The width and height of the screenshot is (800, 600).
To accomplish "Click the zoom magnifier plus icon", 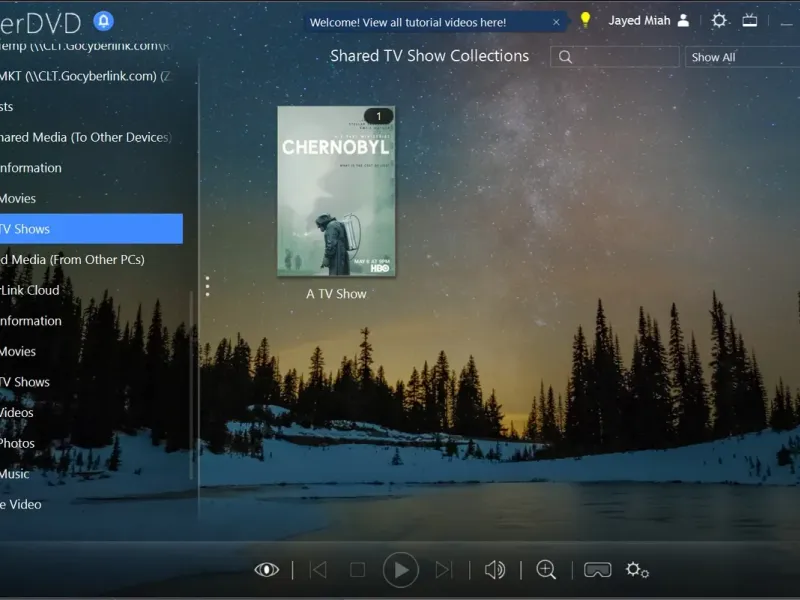I will (546, 569).
